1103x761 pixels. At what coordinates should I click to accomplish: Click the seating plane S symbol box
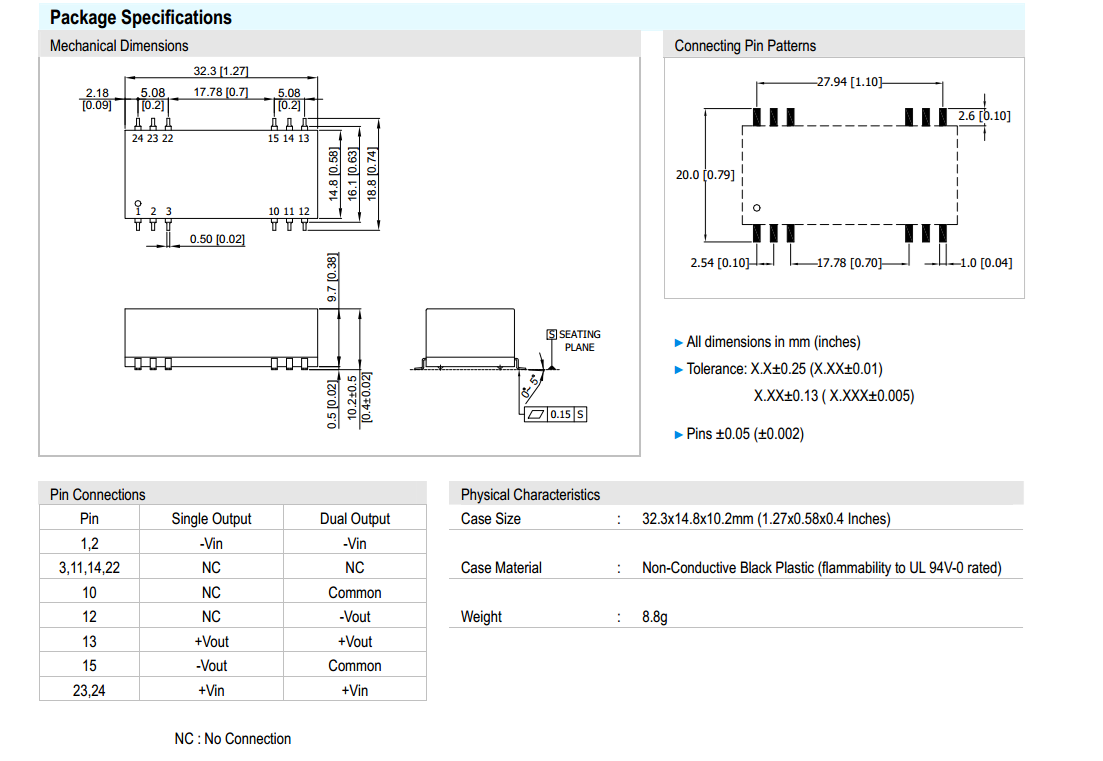click(551, 335)
